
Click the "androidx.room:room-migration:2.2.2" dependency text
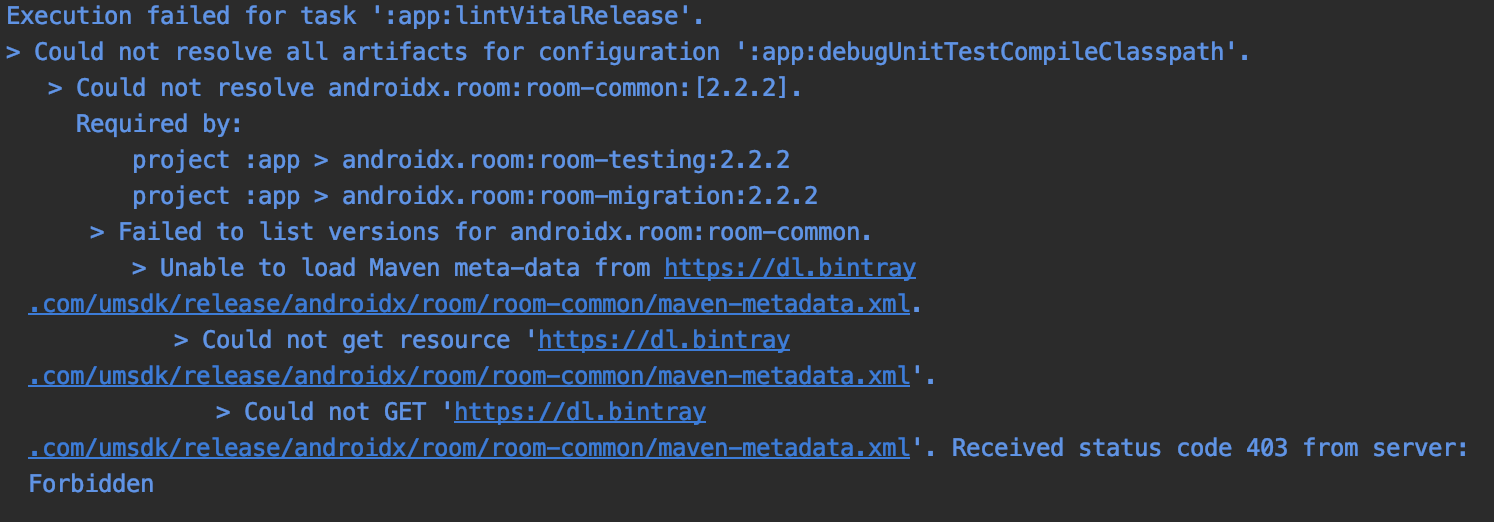tap(580, 196)
